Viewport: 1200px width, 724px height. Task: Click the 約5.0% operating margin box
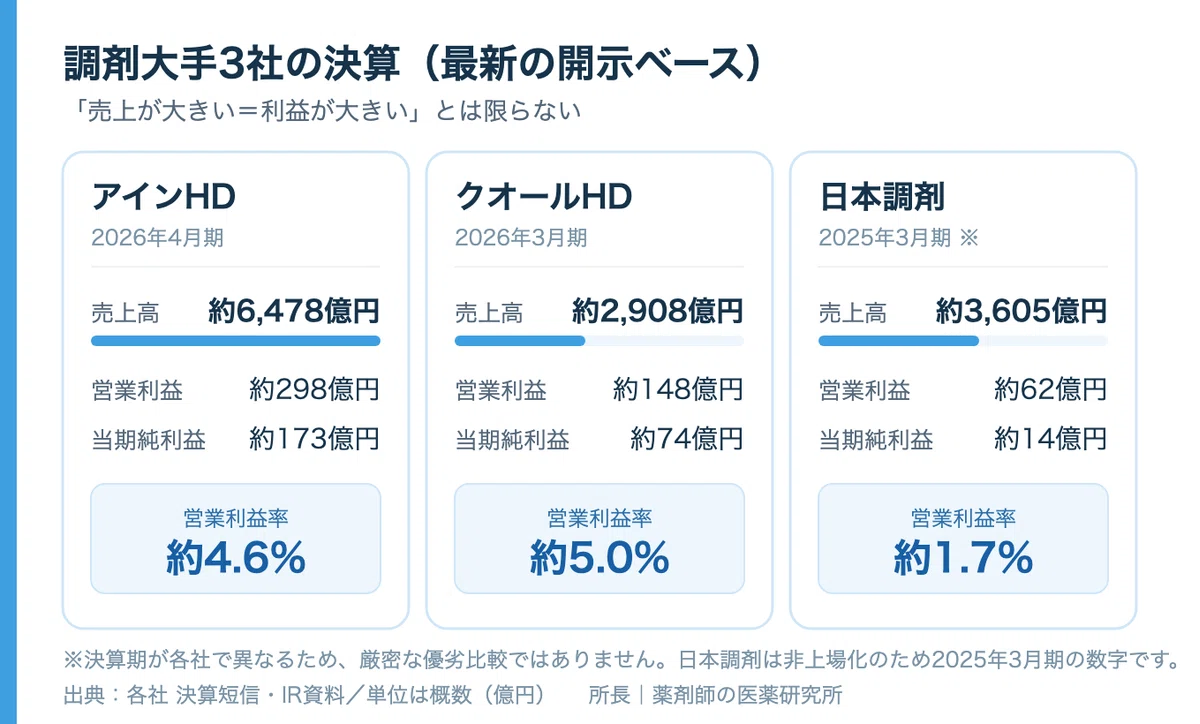tap(599, 539)
